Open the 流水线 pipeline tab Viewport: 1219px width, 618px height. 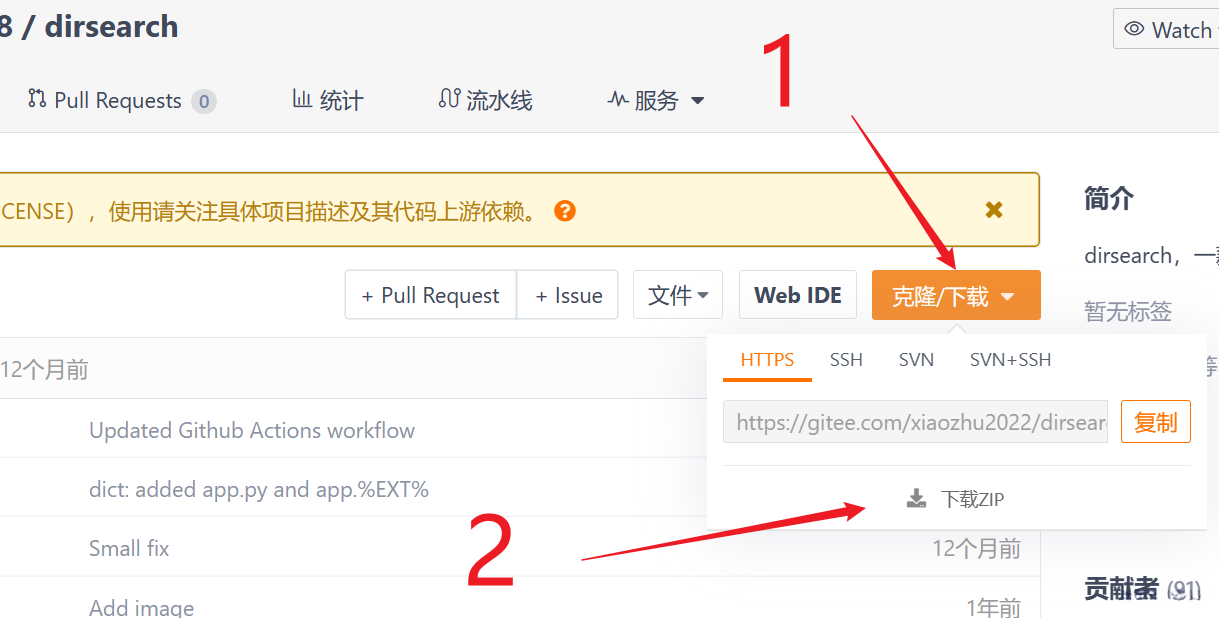point(485,100)
